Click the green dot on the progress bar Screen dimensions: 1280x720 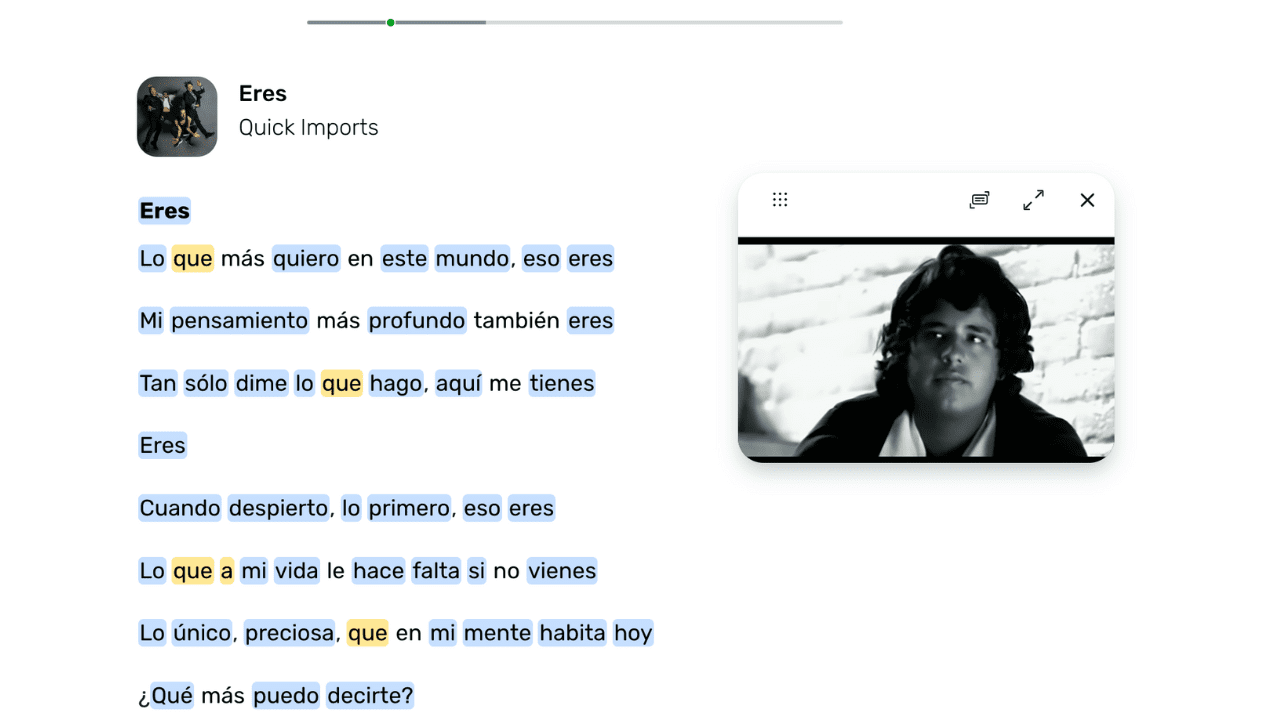pos(390,22)
